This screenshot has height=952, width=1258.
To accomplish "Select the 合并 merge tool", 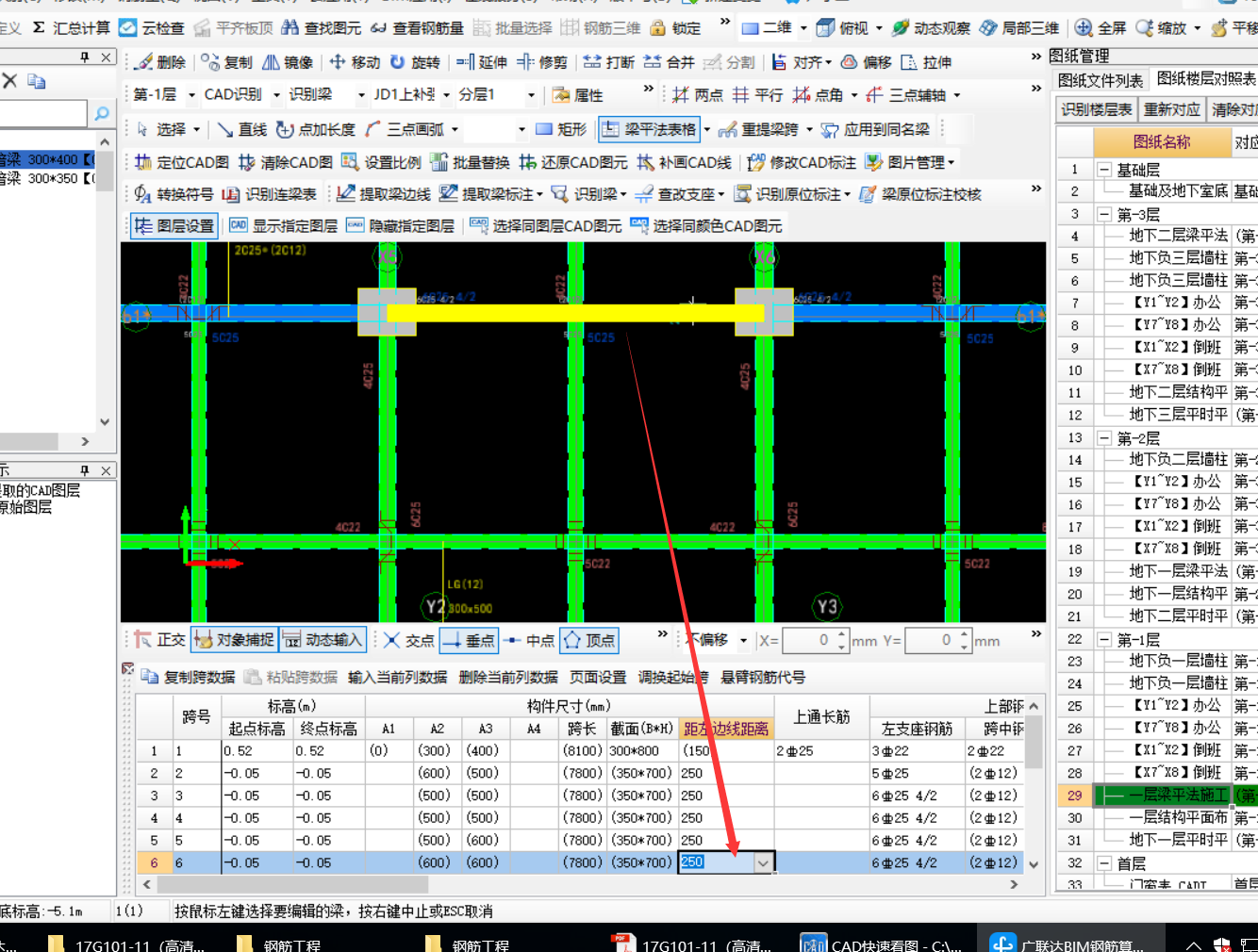I will tap(670, 62).
